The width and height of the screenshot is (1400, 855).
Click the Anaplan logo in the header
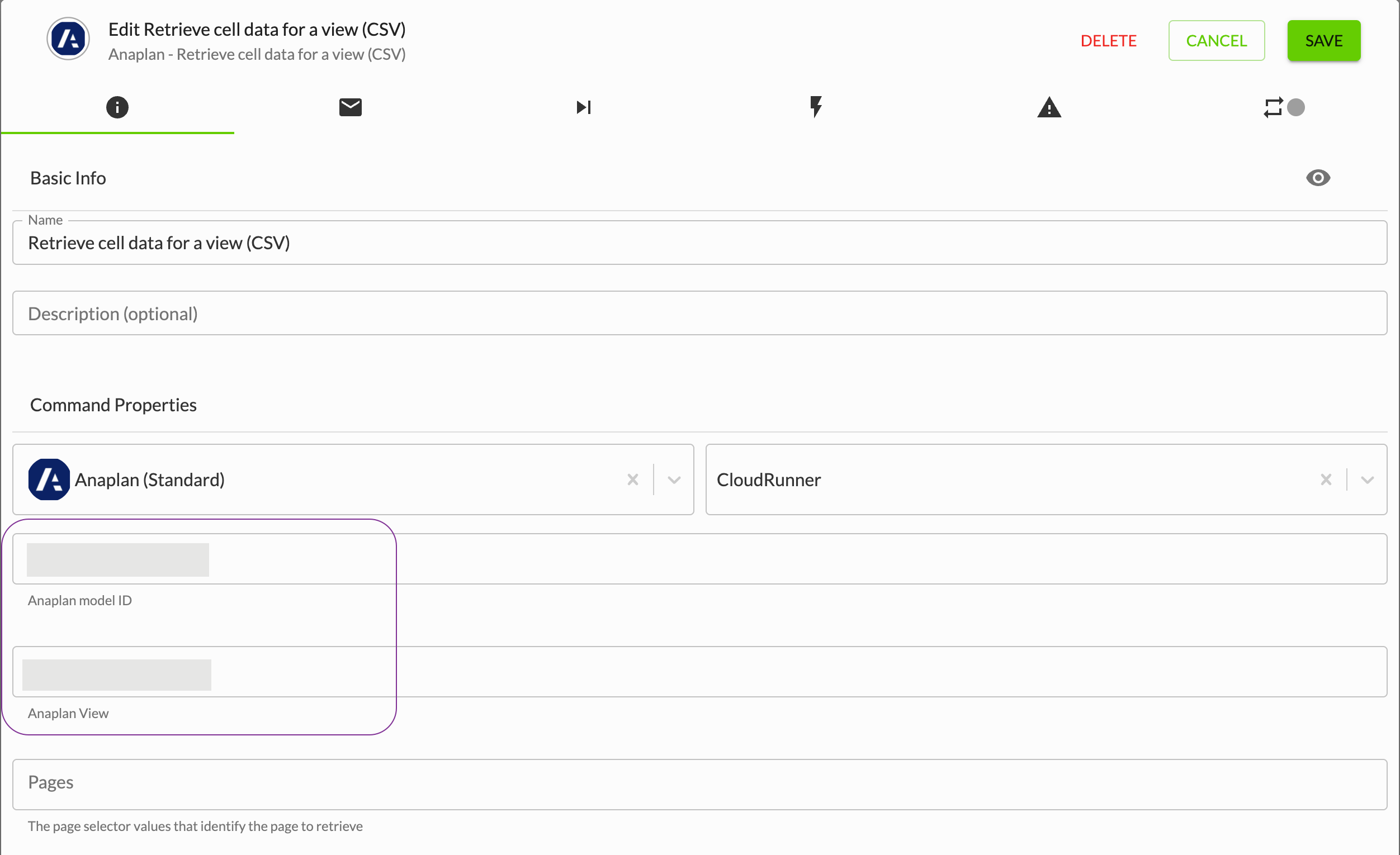(68, 39)
